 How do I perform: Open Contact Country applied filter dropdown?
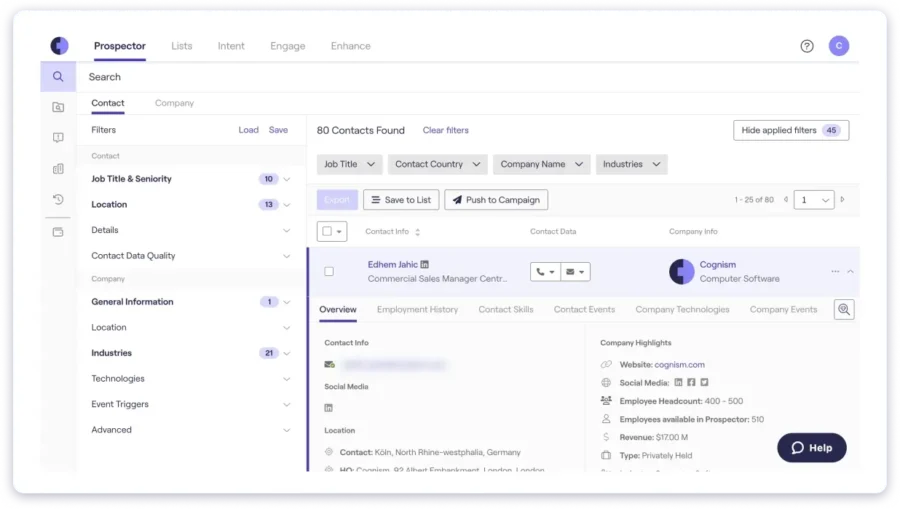pos(437,164)
